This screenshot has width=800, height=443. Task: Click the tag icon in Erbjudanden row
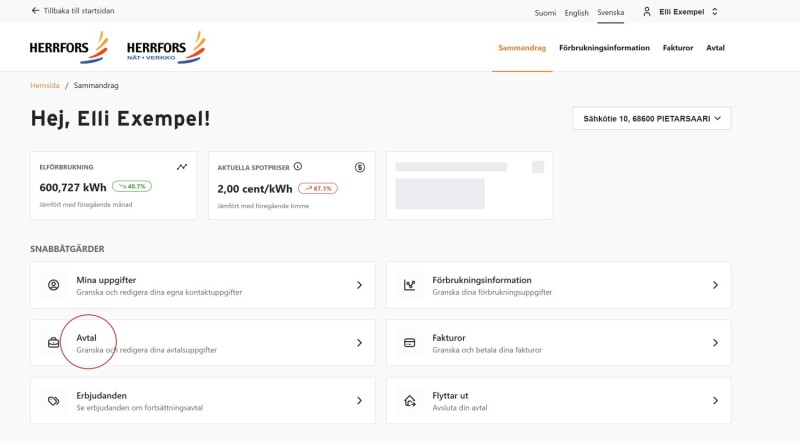pos(54,401)
